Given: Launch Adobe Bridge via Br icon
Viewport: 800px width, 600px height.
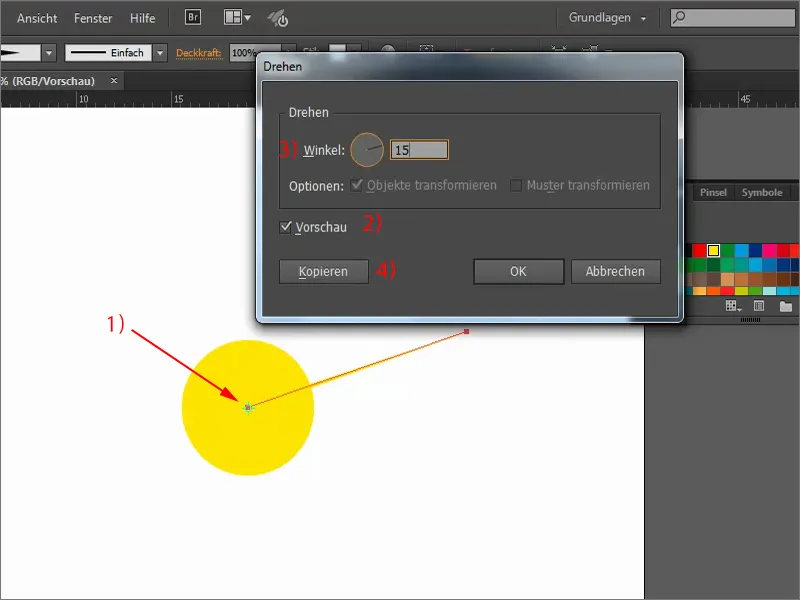Looking at the screenshot, I should [193, 17].
